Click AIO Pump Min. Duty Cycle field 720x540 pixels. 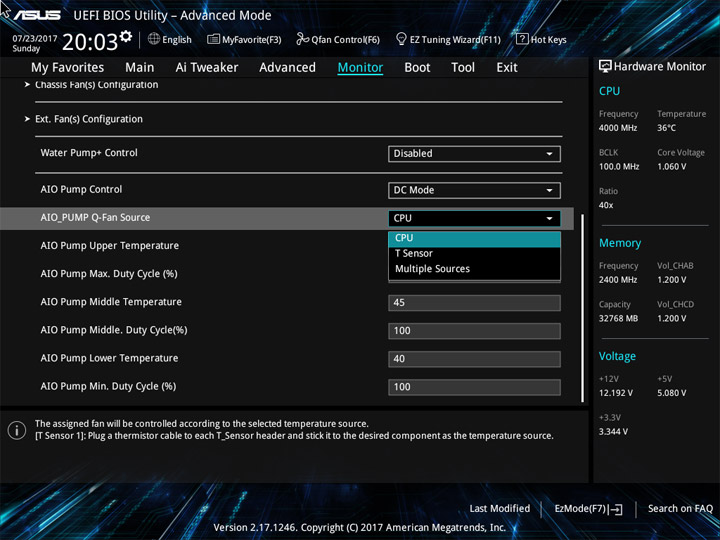tap(474, 387)
